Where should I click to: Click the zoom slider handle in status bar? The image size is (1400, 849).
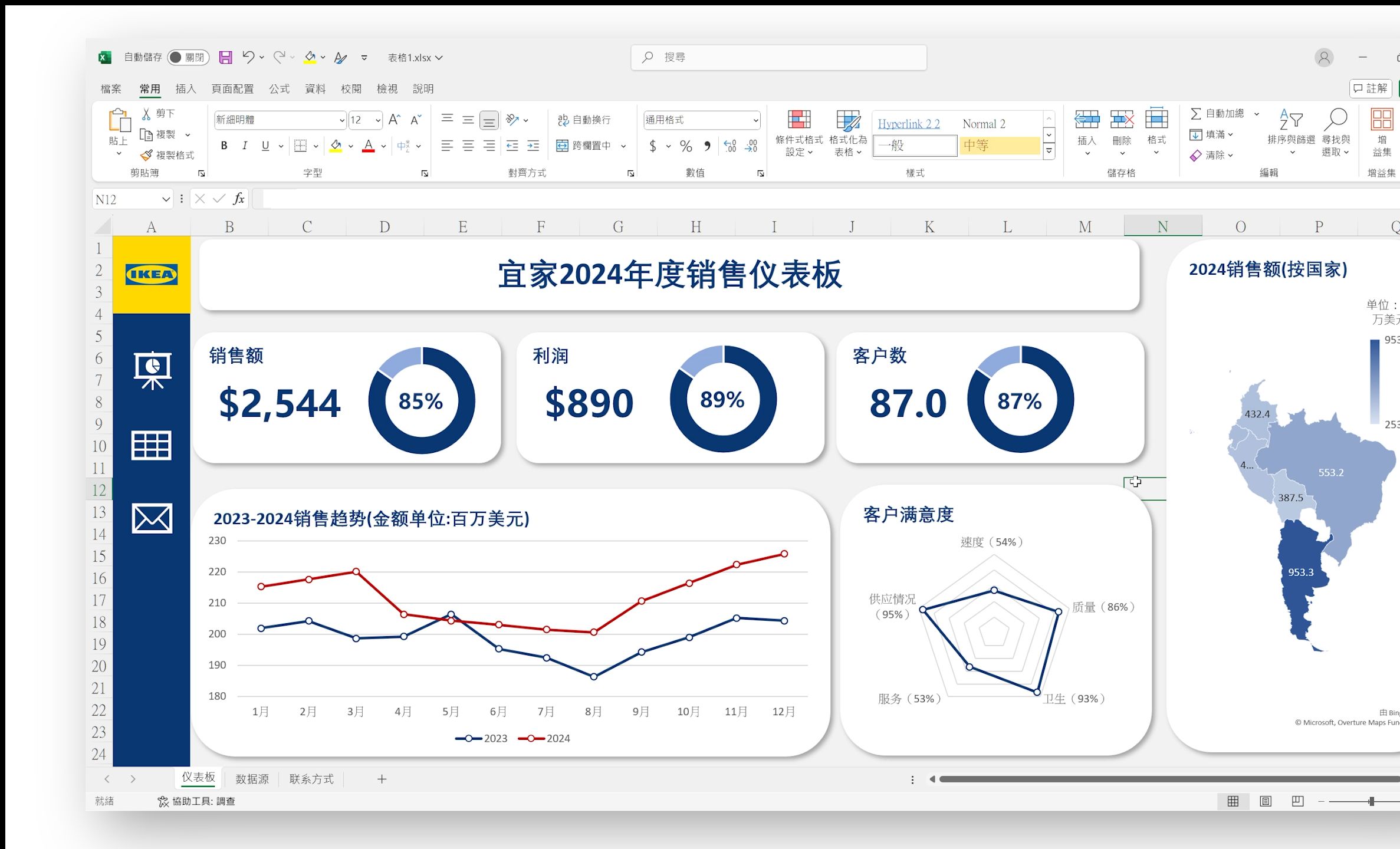click(x=1372, y=801)
